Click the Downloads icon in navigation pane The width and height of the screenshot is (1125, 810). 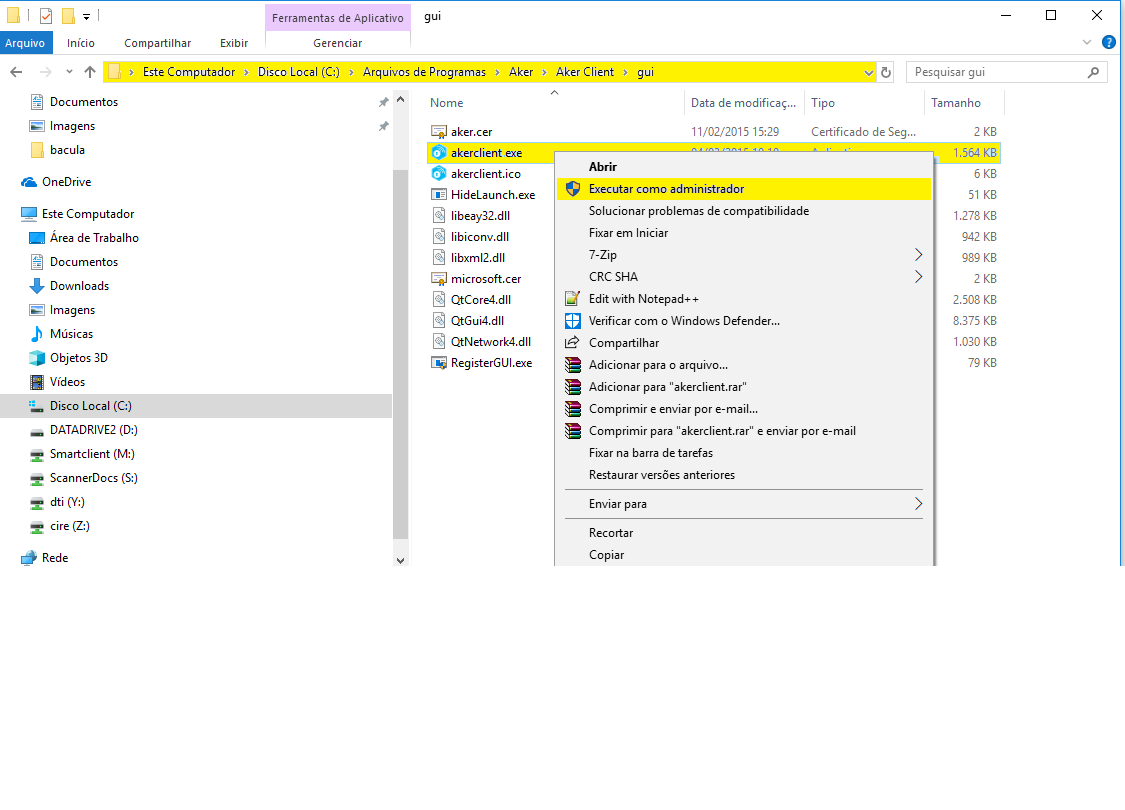[x=37, y=286]
